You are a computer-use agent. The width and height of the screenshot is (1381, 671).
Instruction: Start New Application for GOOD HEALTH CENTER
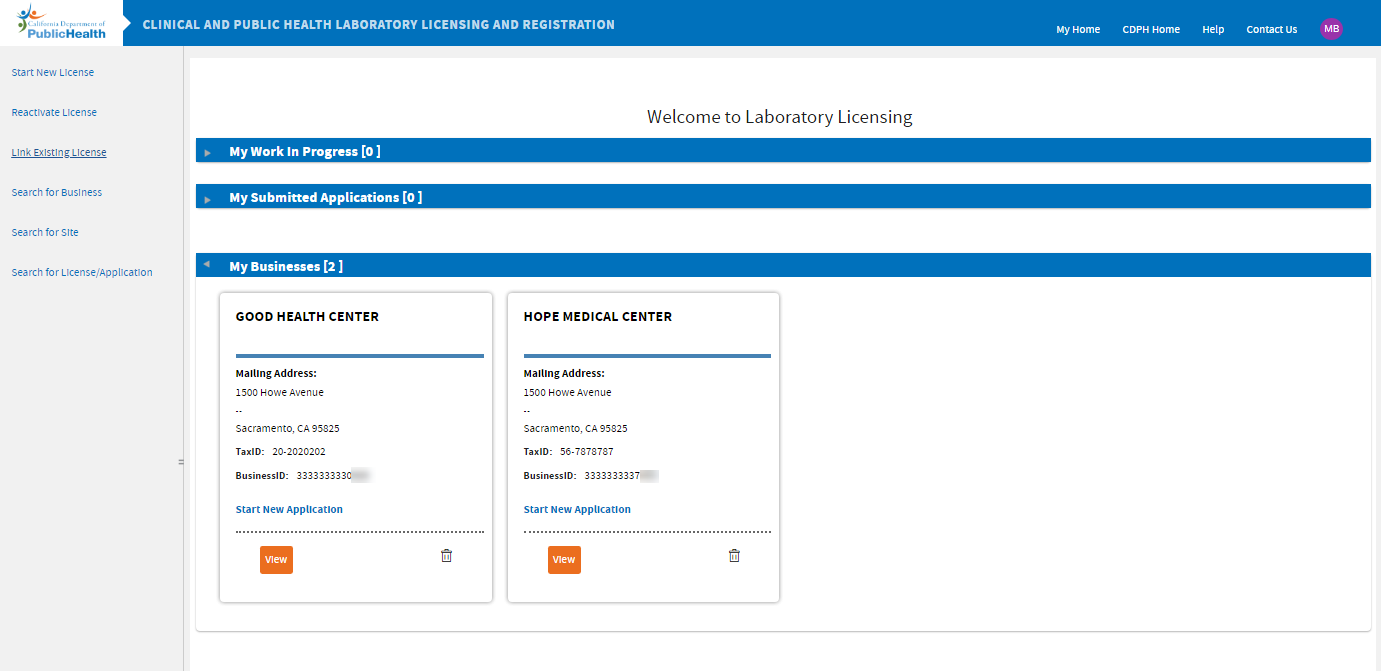(x=289, y=509)
